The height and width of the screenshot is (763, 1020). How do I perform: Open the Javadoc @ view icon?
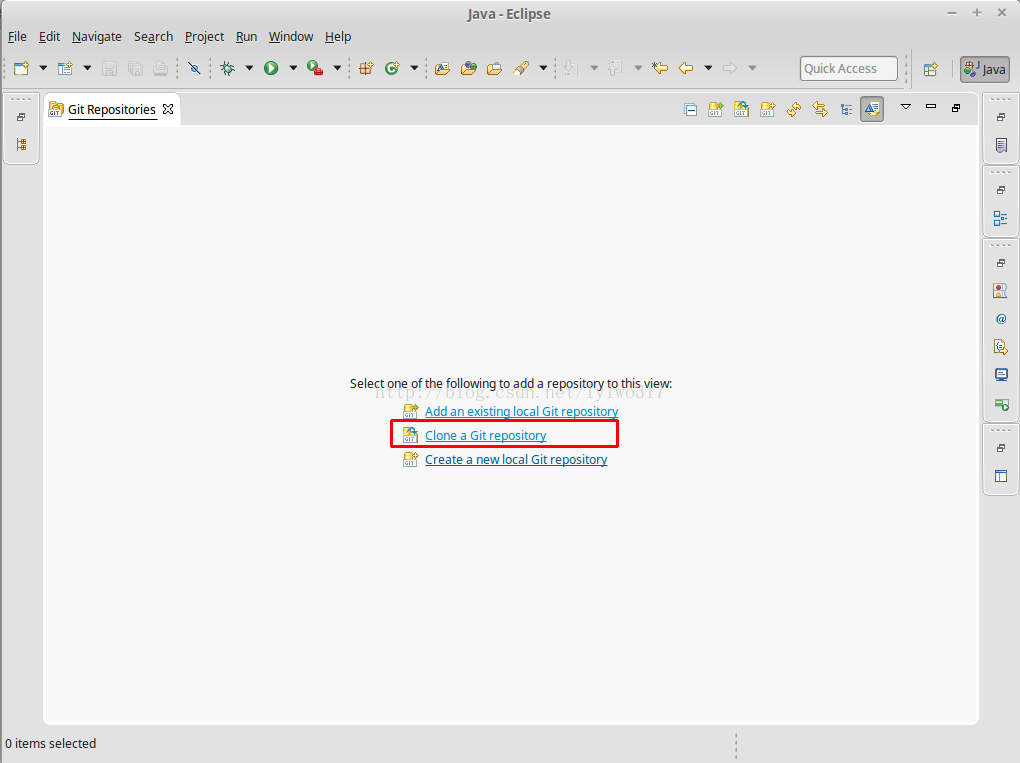1001,319
